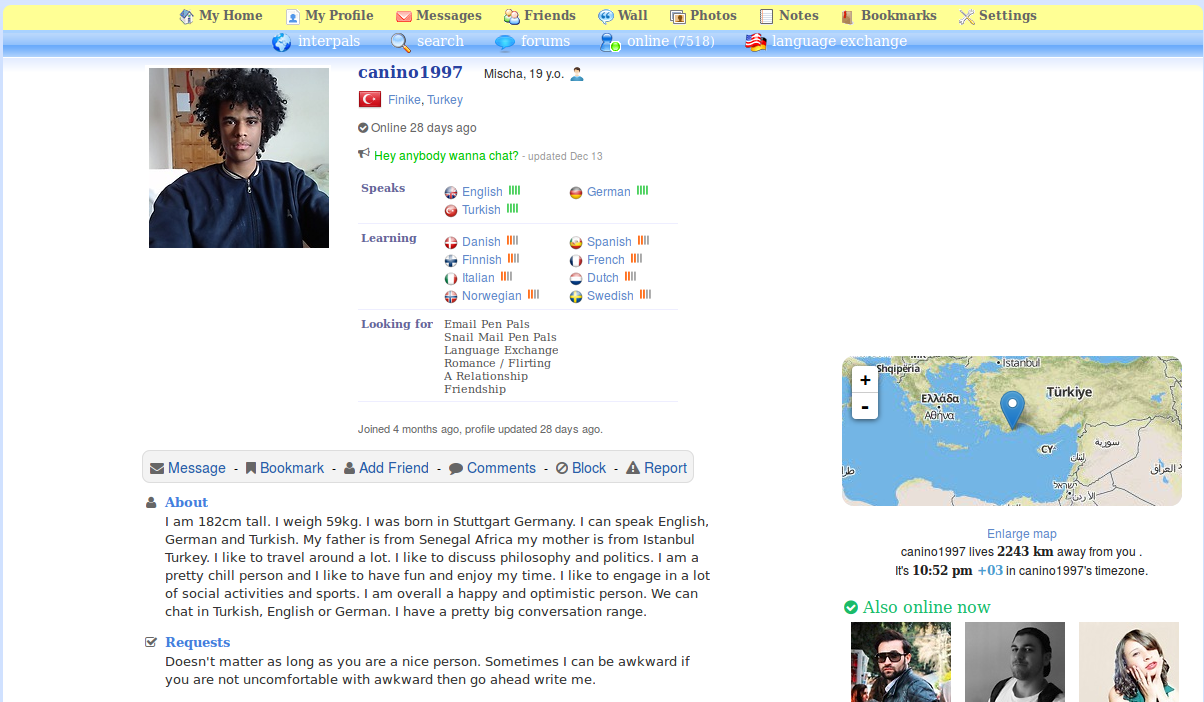Open the canino1997 profile photo

click(239, 157)
